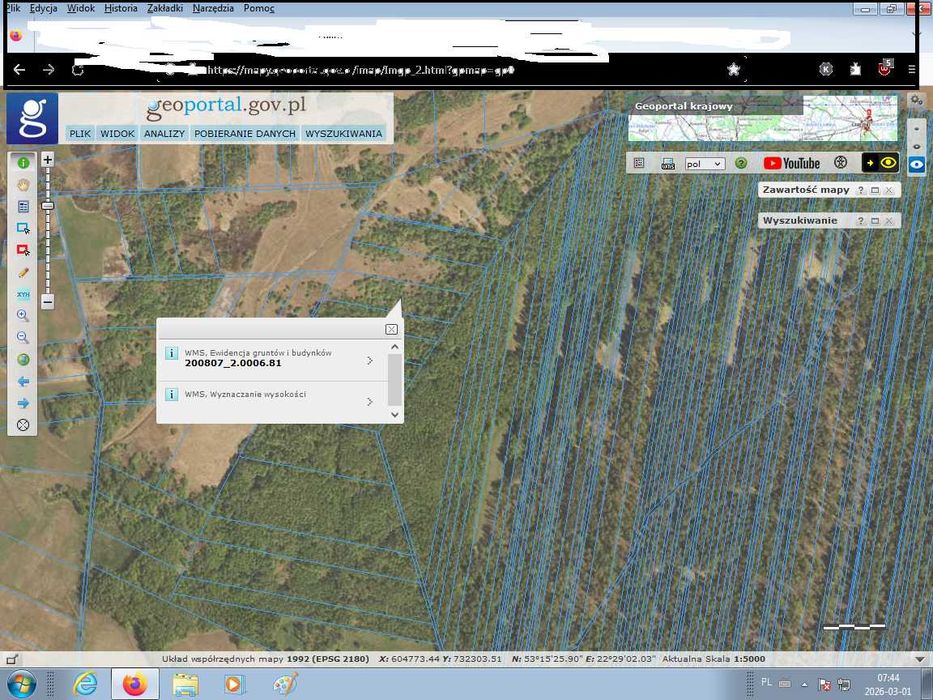The height and width of the screenshot is (700, 933).
Task: Choose the red rectangle selection tool
Action: pos(23,250)
